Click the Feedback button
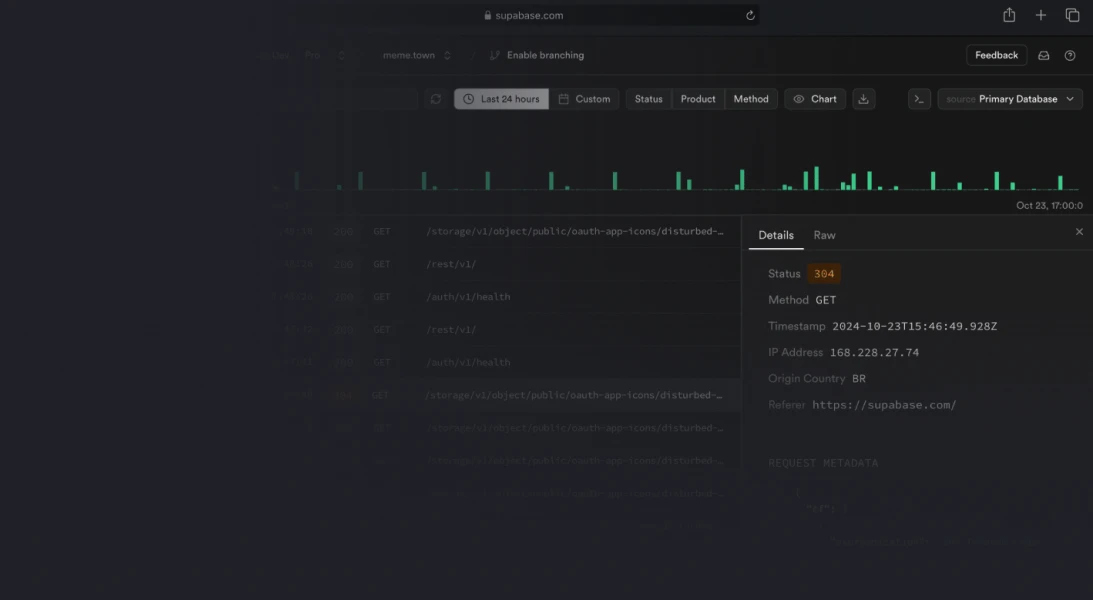The height and width of the screenshot is (600, 1093). pyautogui.click(x=996, y=55)
